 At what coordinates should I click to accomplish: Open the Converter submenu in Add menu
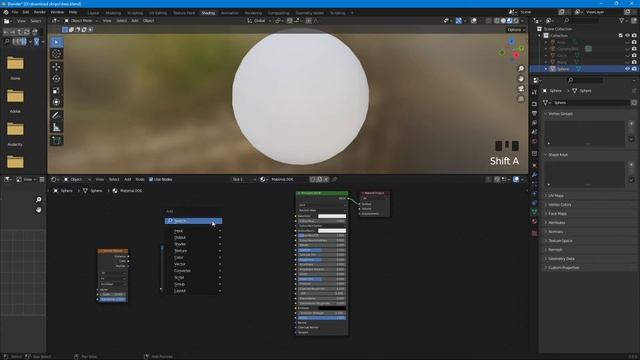click(x=193, y=271)
